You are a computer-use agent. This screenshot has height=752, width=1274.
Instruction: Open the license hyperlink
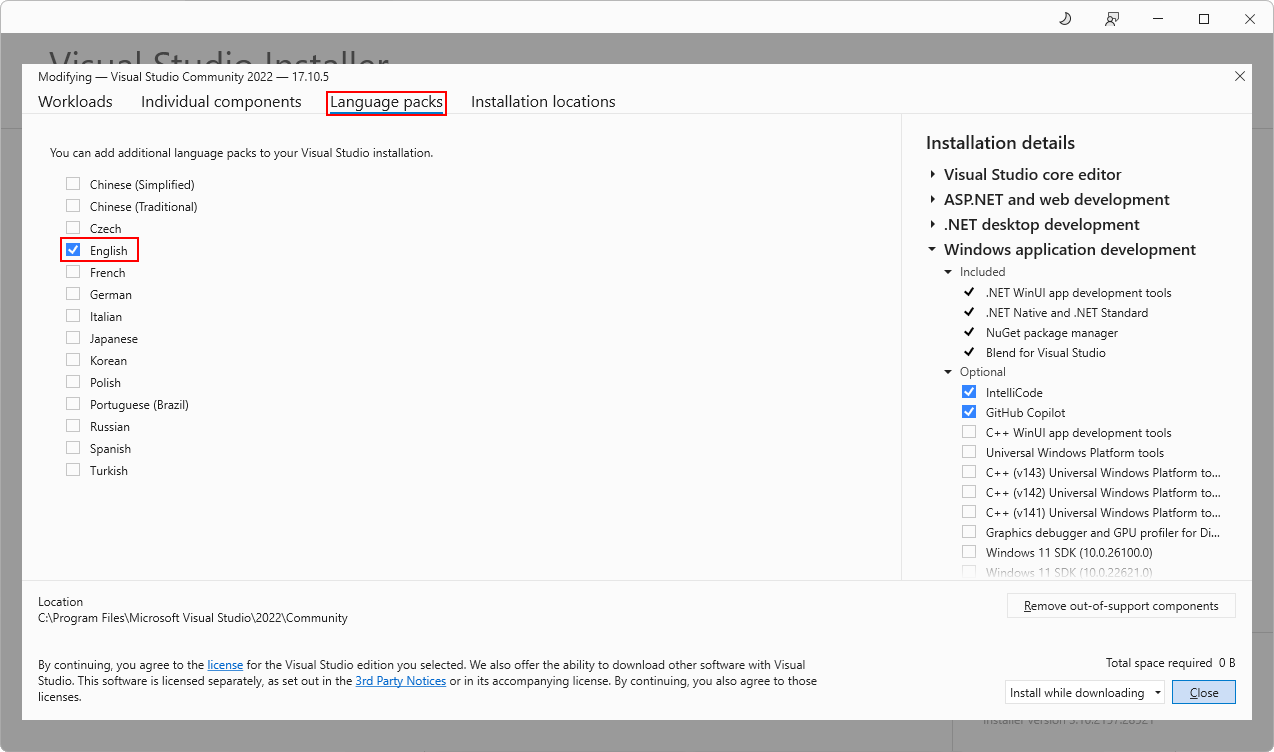[x=225, y=664]
